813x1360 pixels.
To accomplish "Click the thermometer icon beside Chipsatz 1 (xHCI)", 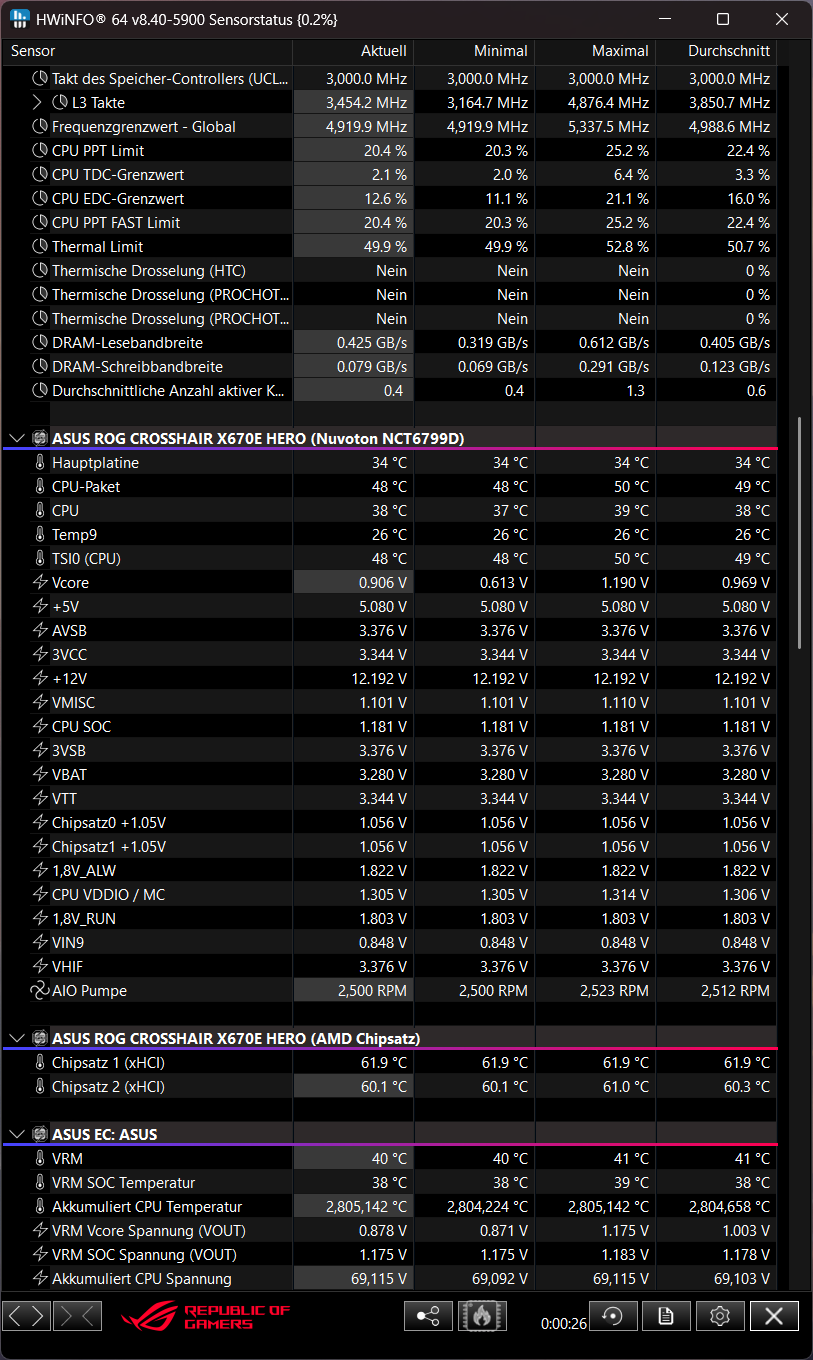I will (40, 1063).
